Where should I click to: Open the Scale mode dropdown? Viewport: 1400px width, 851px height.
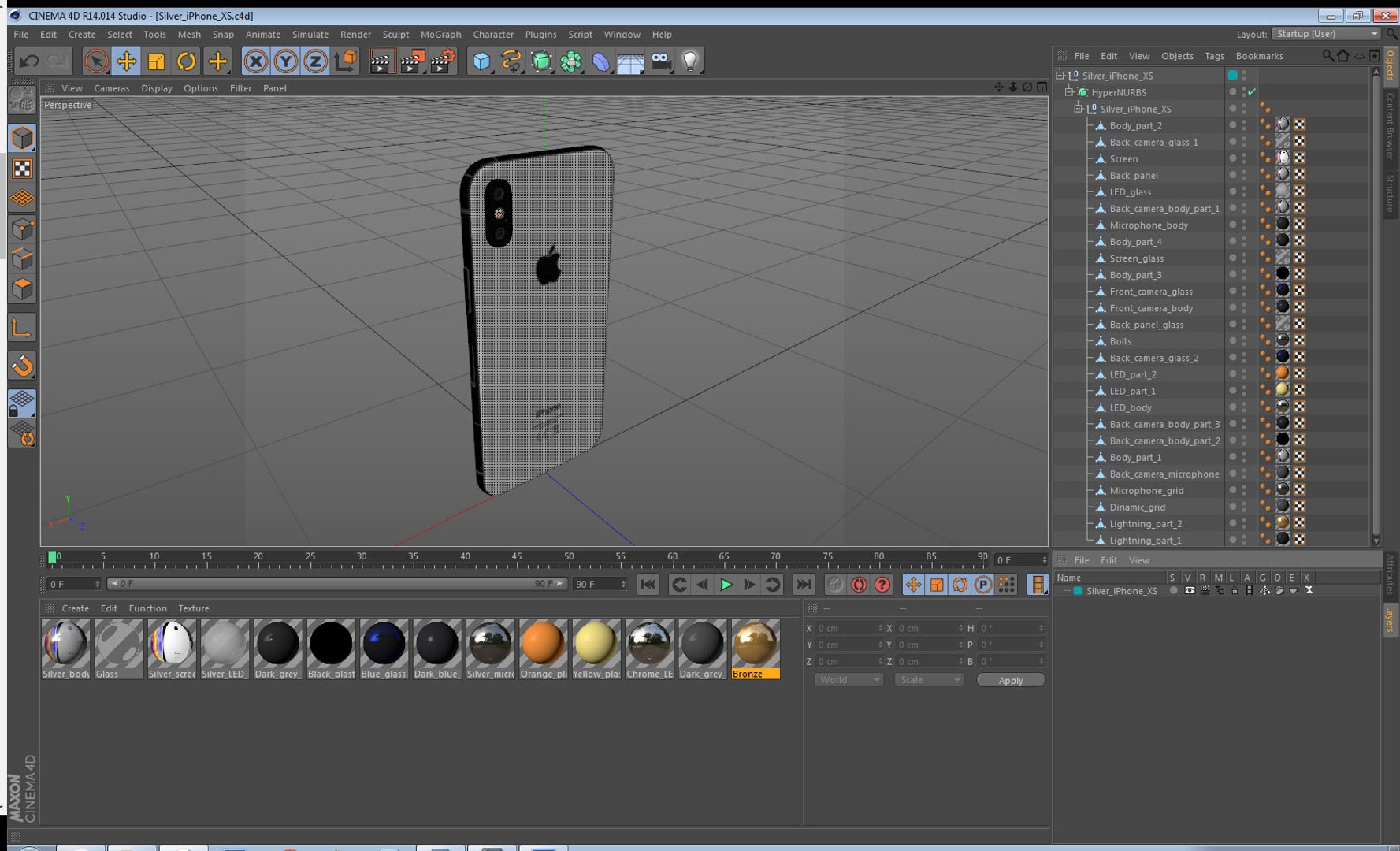pos(929,680)
